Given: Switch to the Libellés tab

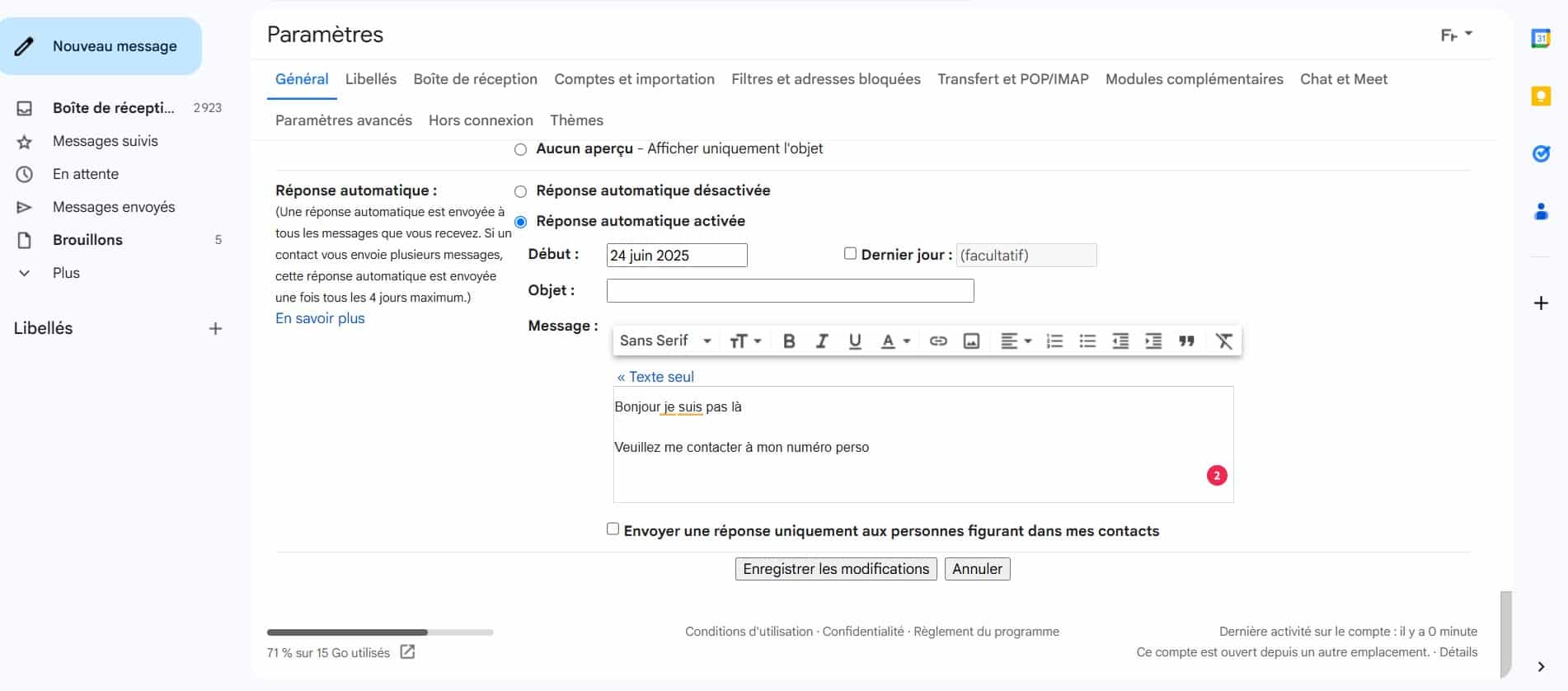Looking at the screenshot, I should (x=371, y=79).
